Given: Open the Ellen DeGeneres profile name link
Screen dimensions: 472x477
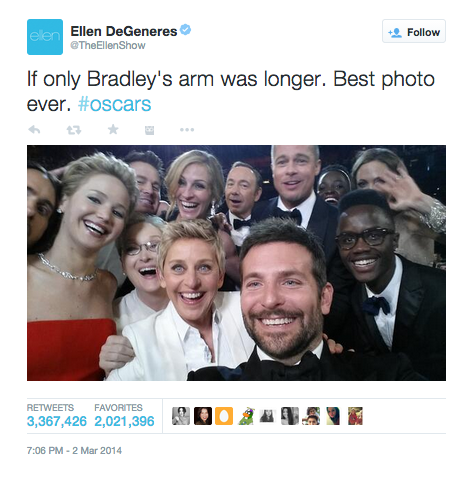Looking at the screenshot, I should [124, 31].
